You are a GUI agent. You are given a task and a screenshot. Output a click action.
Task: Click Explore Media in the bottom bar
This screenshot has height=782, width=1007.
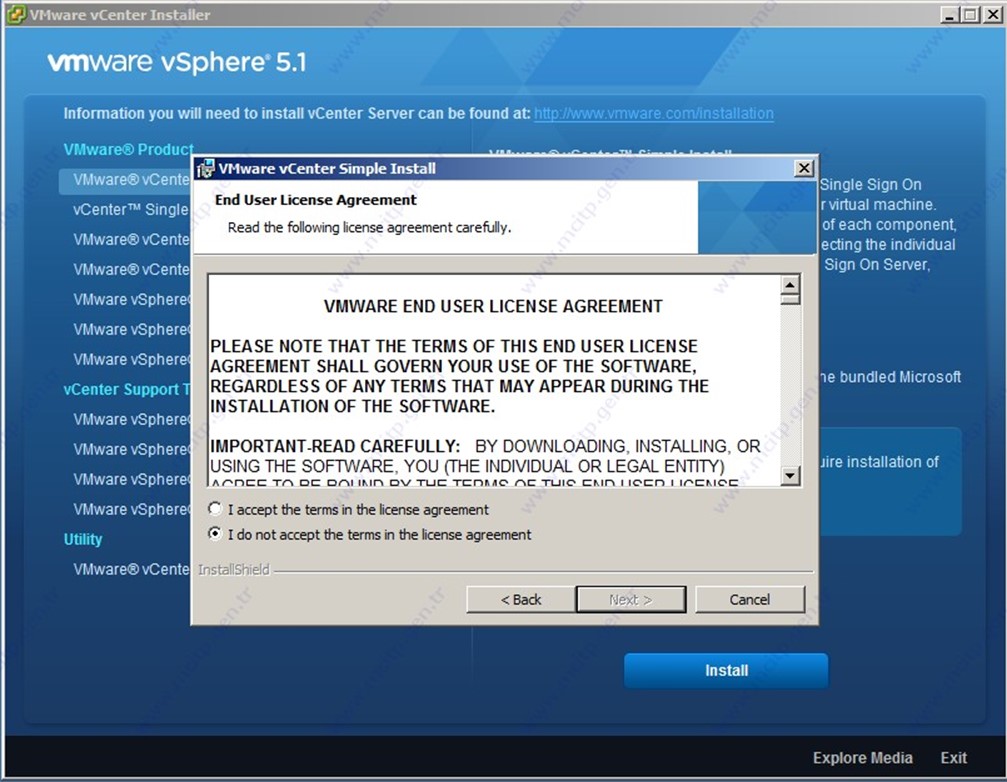863,758
